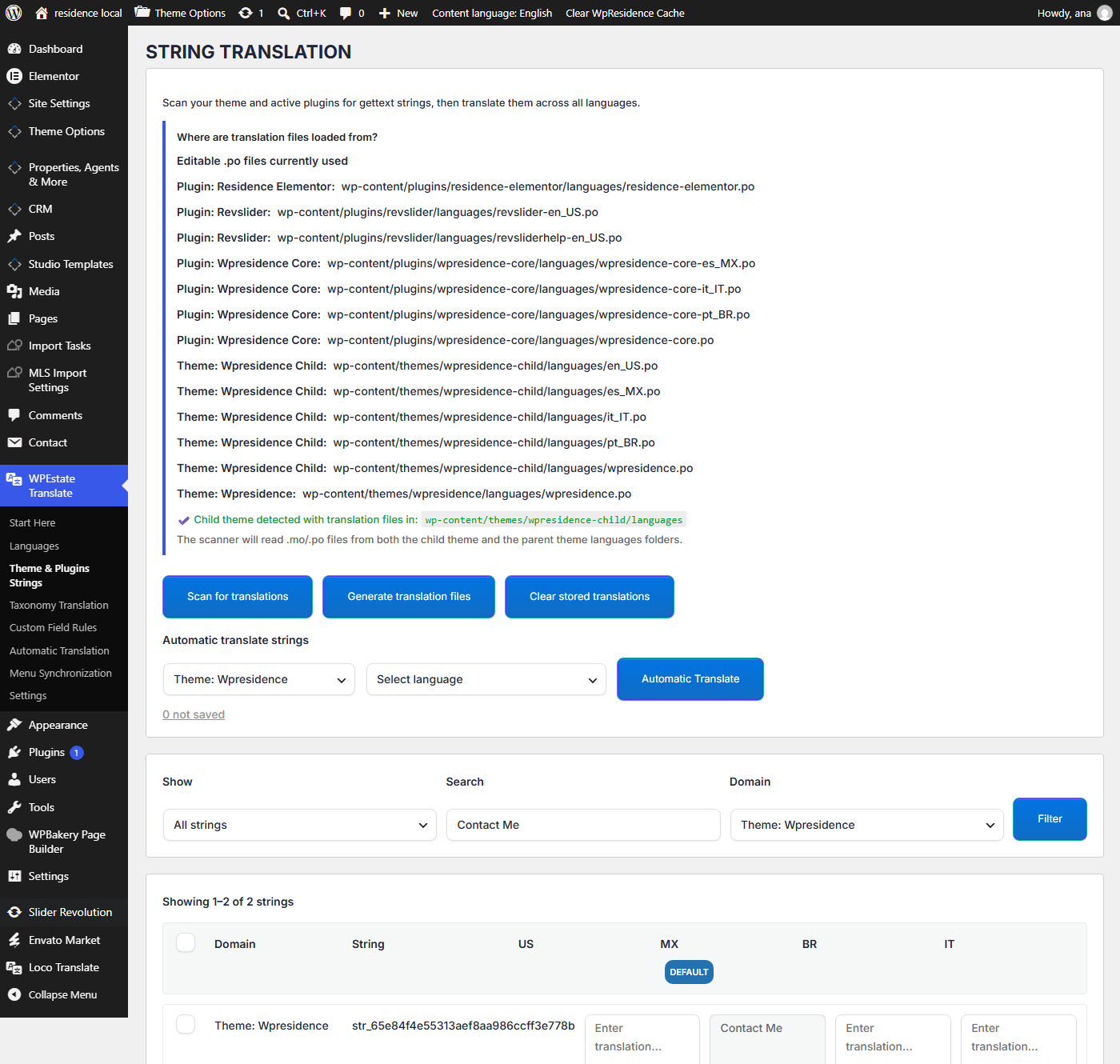Open Taxonomy Translation submenu item
This screenshot has height=1064, width=1120.
[x=59, y=605]
